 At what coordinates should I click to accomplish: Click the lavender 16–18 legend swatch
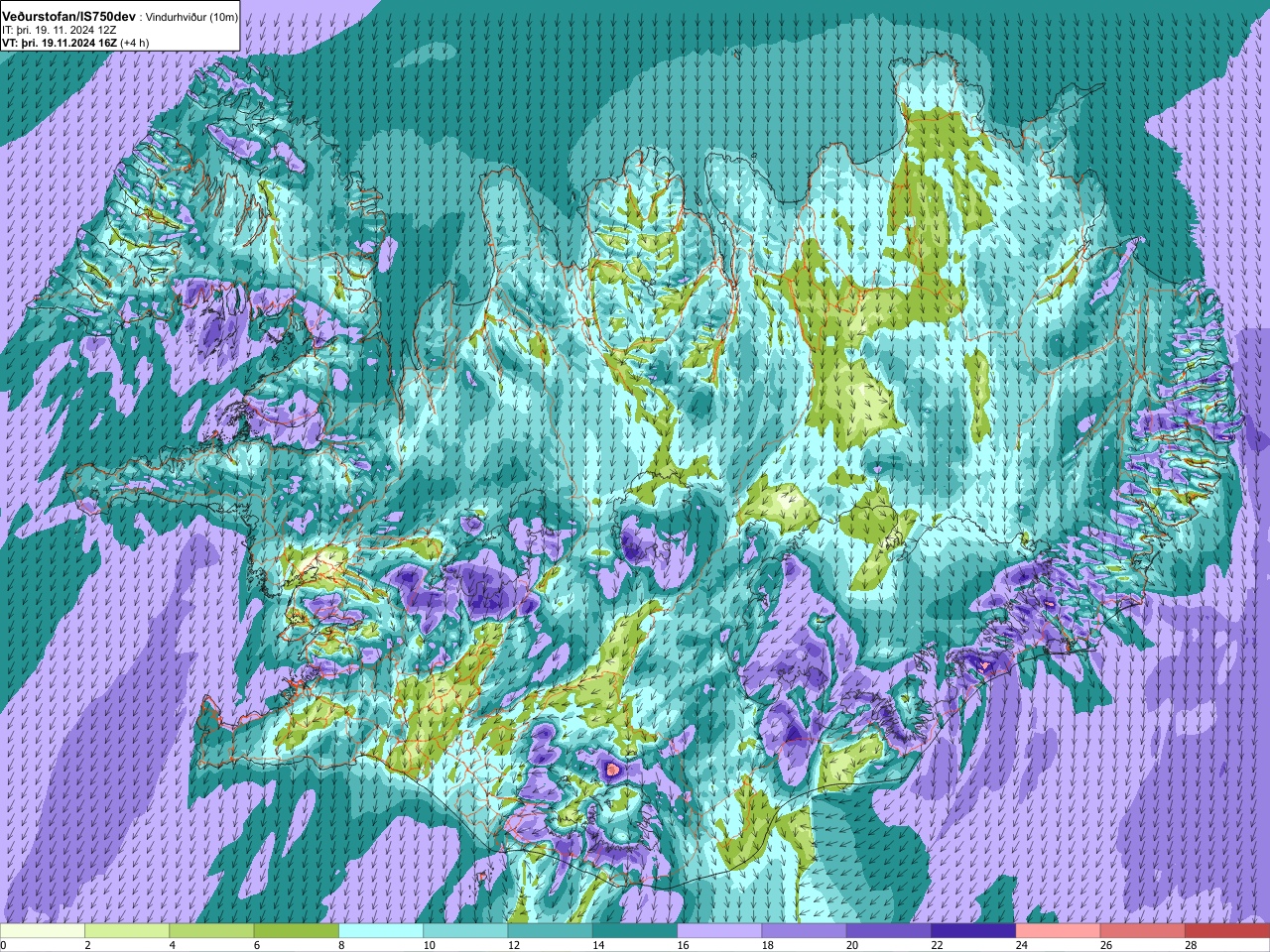click(x=719, y=931)
